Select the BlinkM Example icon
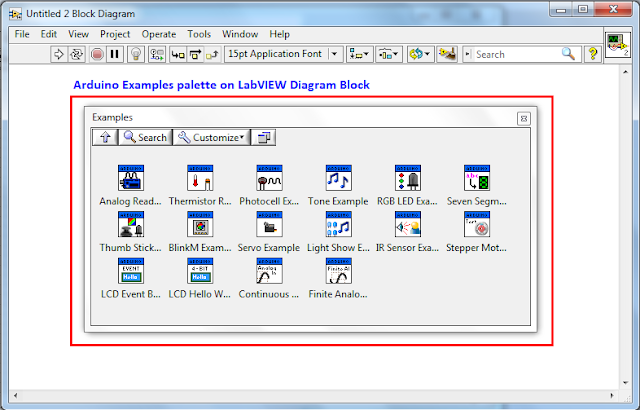This screenshot has width=640, height=410. pyautogui.click(x=200, y=224)
